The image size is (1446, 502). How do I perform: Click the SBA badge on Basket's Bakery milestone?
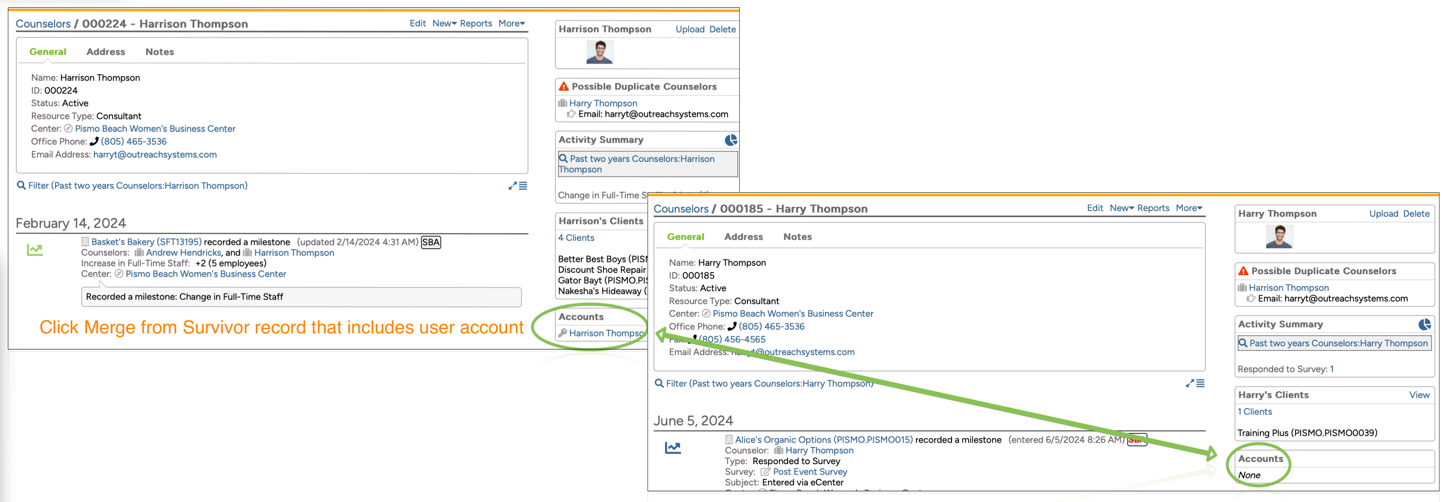430,242
